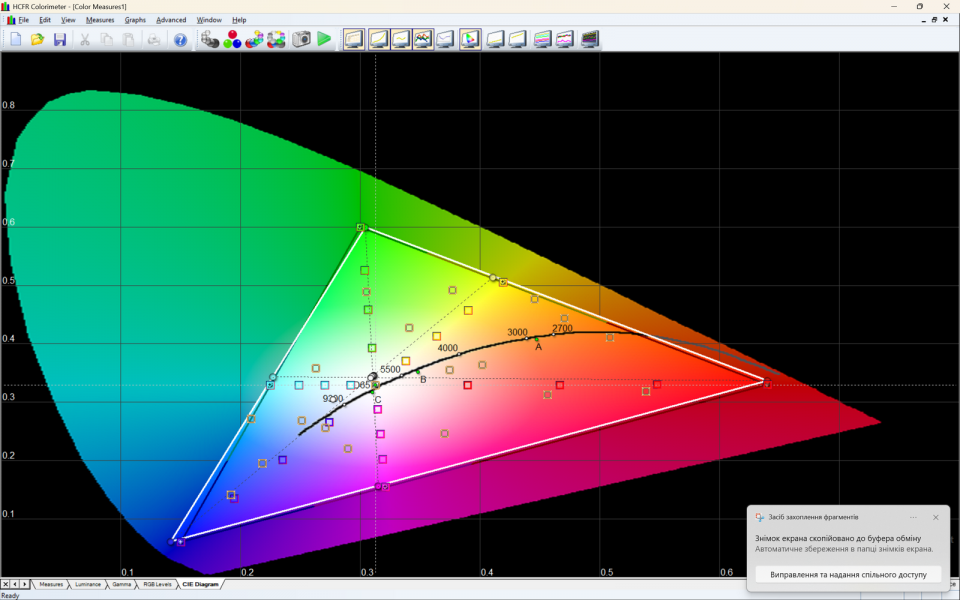Viewport: 960px width, 600px height.
Task: Save using the blue floppy disk icon
Action: click(x=60, y=39)
